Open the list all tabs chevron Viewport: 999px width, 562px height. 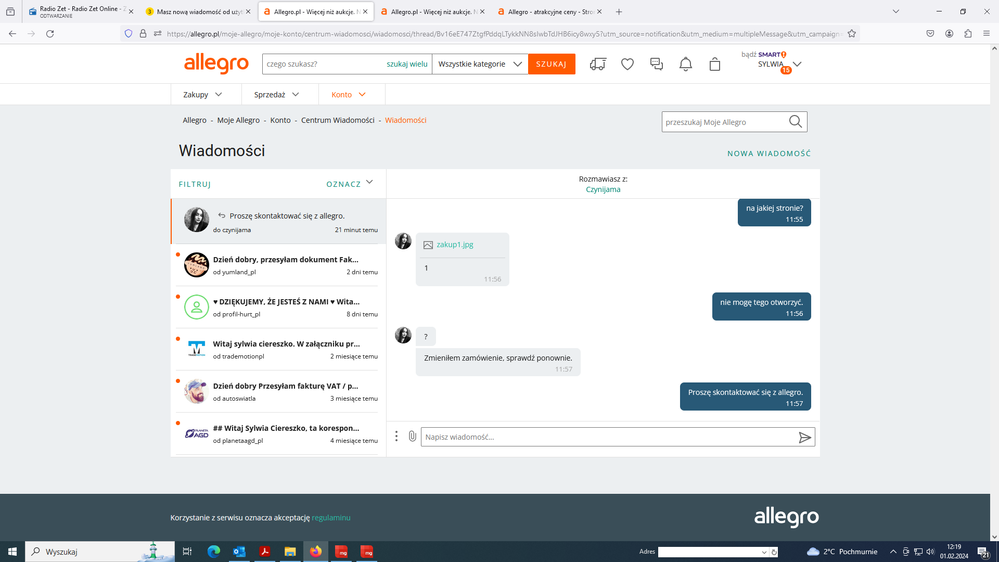point(896,11)
